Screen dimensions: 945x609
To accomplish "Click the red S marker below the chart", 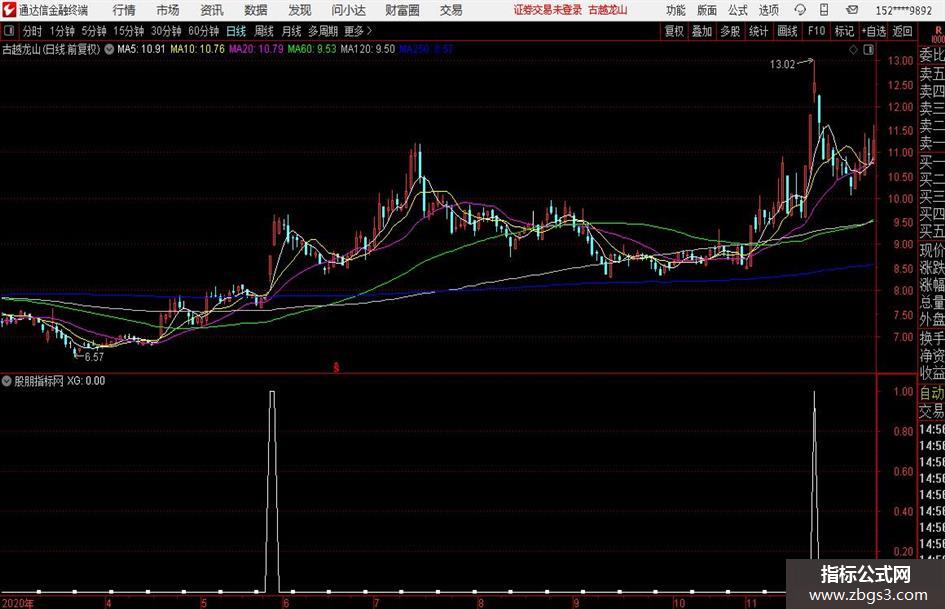I will coord(336,367).
